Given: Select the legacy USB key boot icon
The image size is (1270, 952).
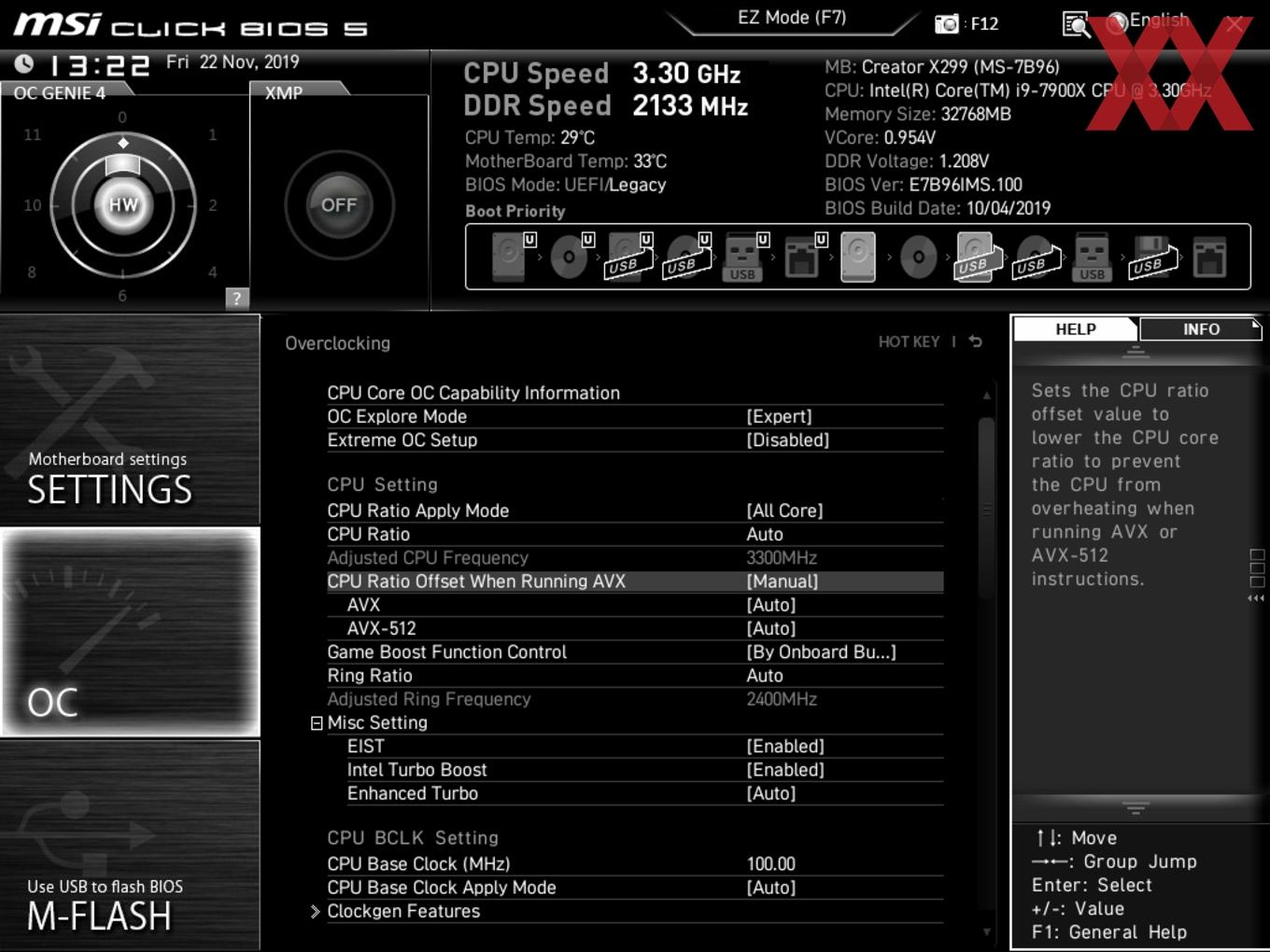Looking at the screenshot, I should tap(1092, 257).
